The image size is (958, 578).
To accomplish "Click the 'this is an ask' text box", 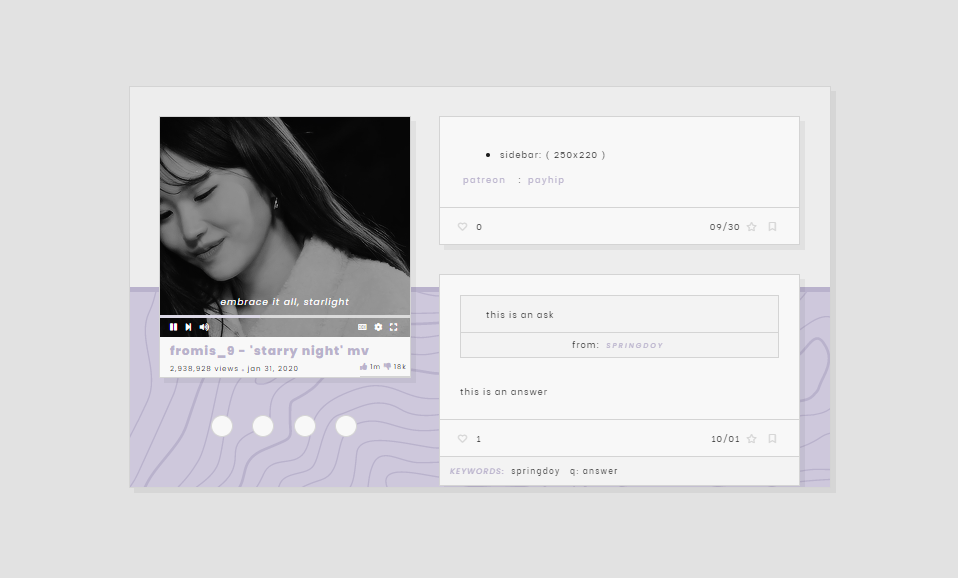I will [x=619, y=314].
